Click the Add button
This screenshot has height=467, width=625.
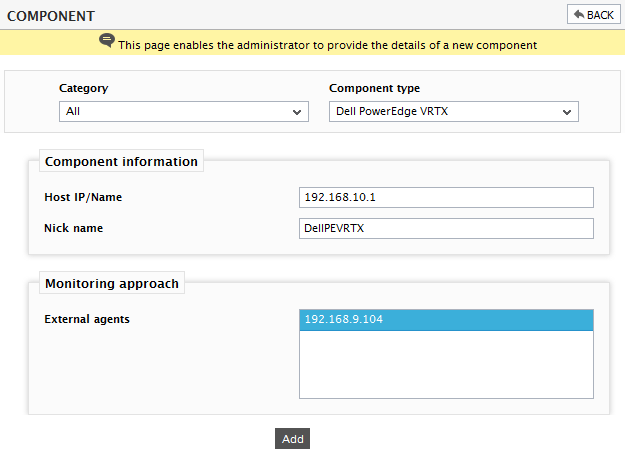point(292,439)
